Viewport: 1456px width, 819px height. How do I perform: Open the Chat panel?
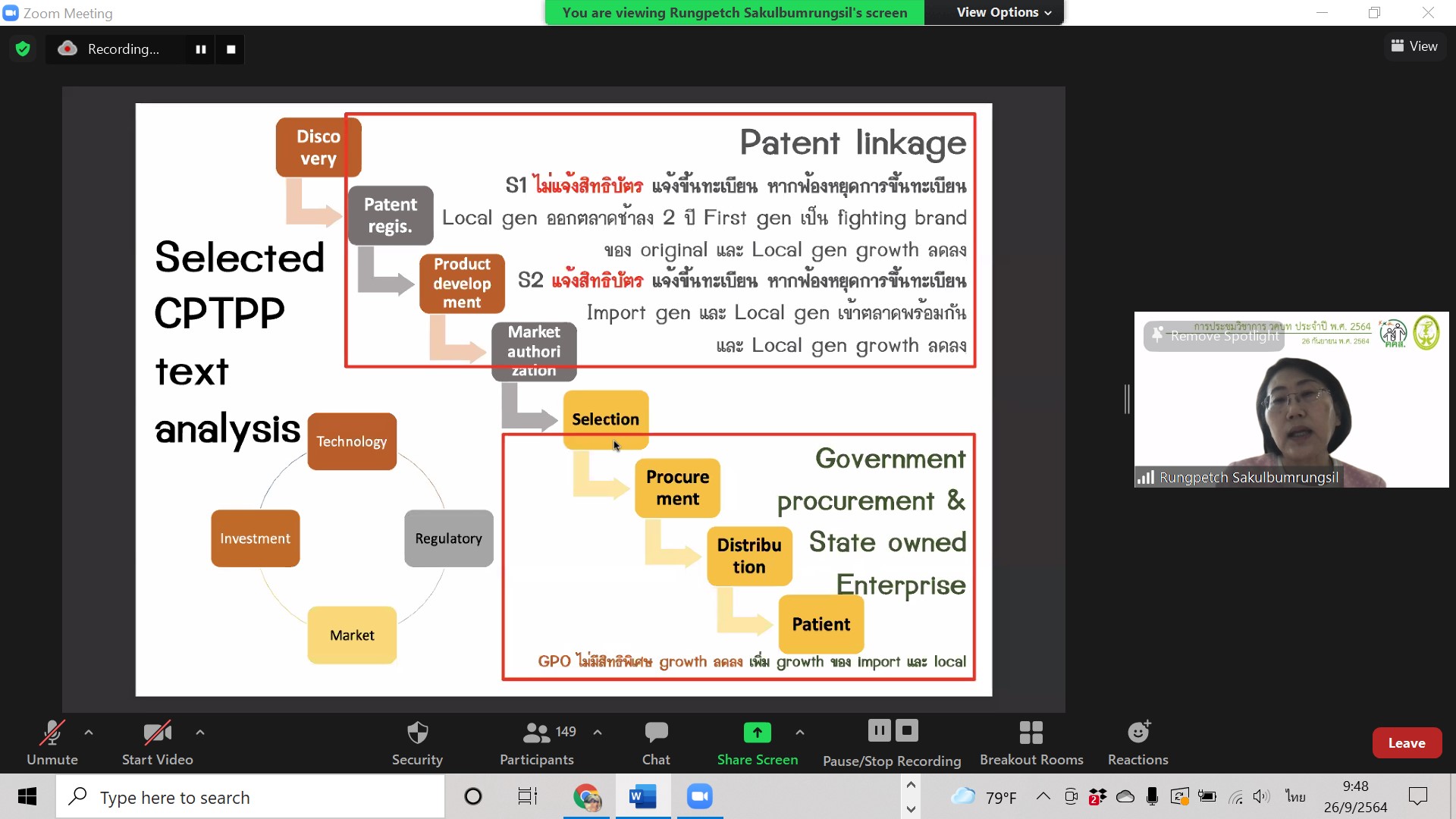[656, 742]
